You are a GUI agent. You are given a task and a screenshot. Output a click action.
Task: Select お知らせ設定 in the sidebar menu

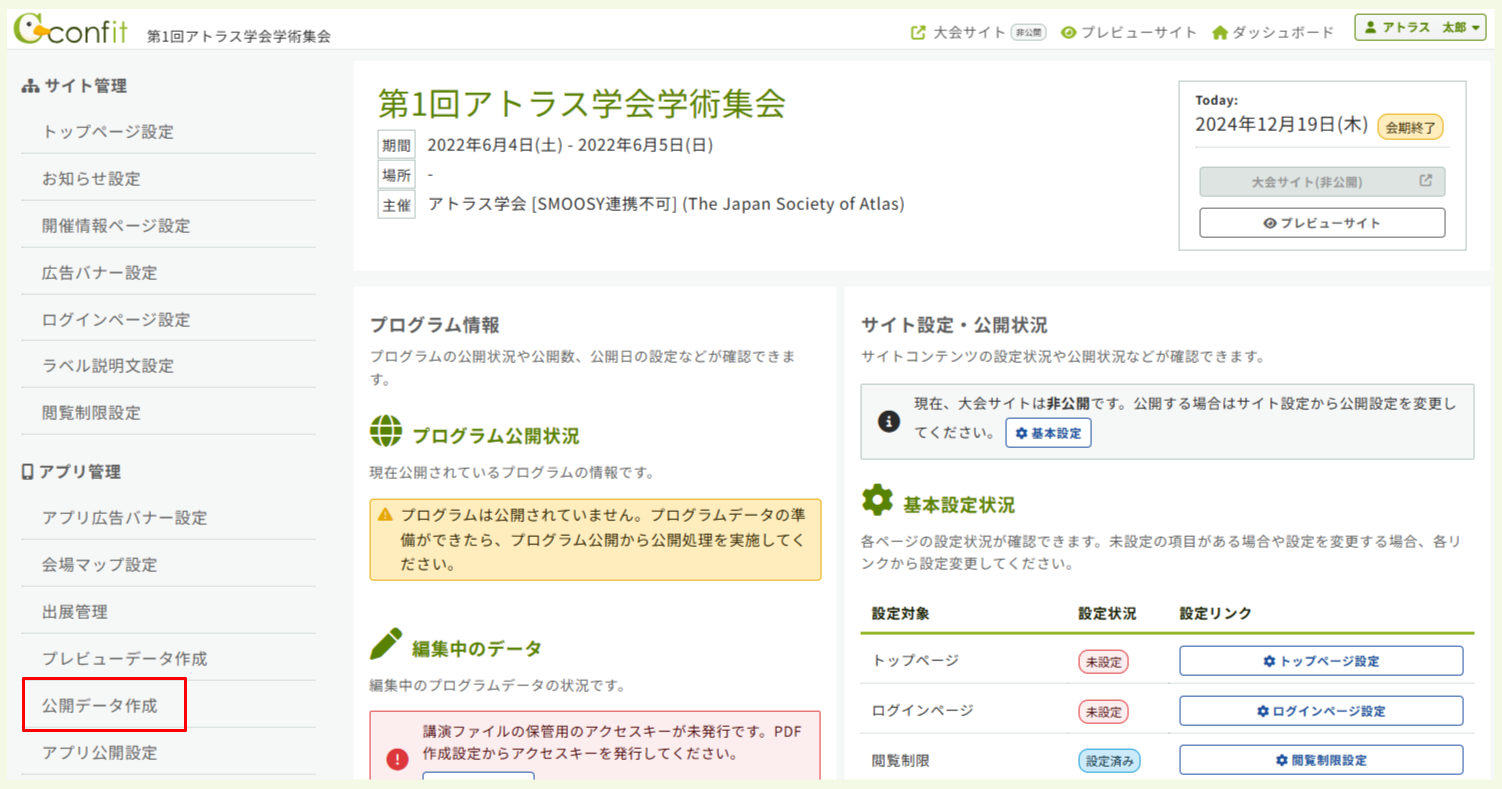pyautogui.click(x=90, y=178)
